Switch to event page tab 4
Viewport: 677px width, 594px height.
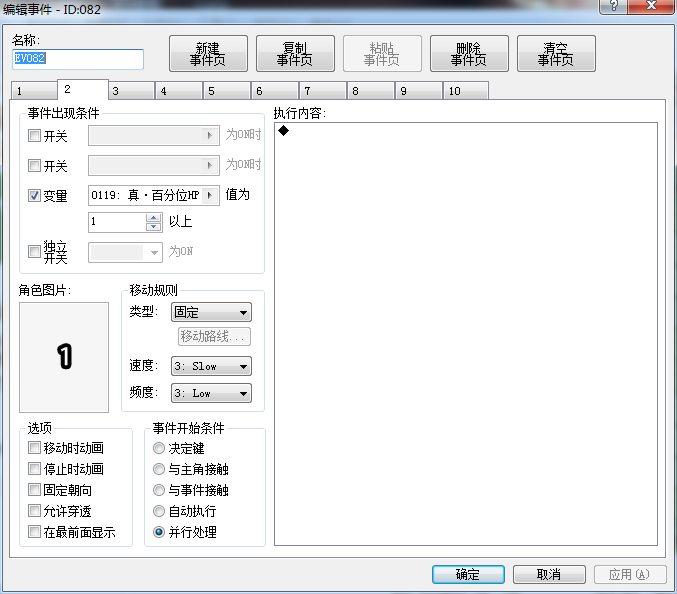point(179,91)
